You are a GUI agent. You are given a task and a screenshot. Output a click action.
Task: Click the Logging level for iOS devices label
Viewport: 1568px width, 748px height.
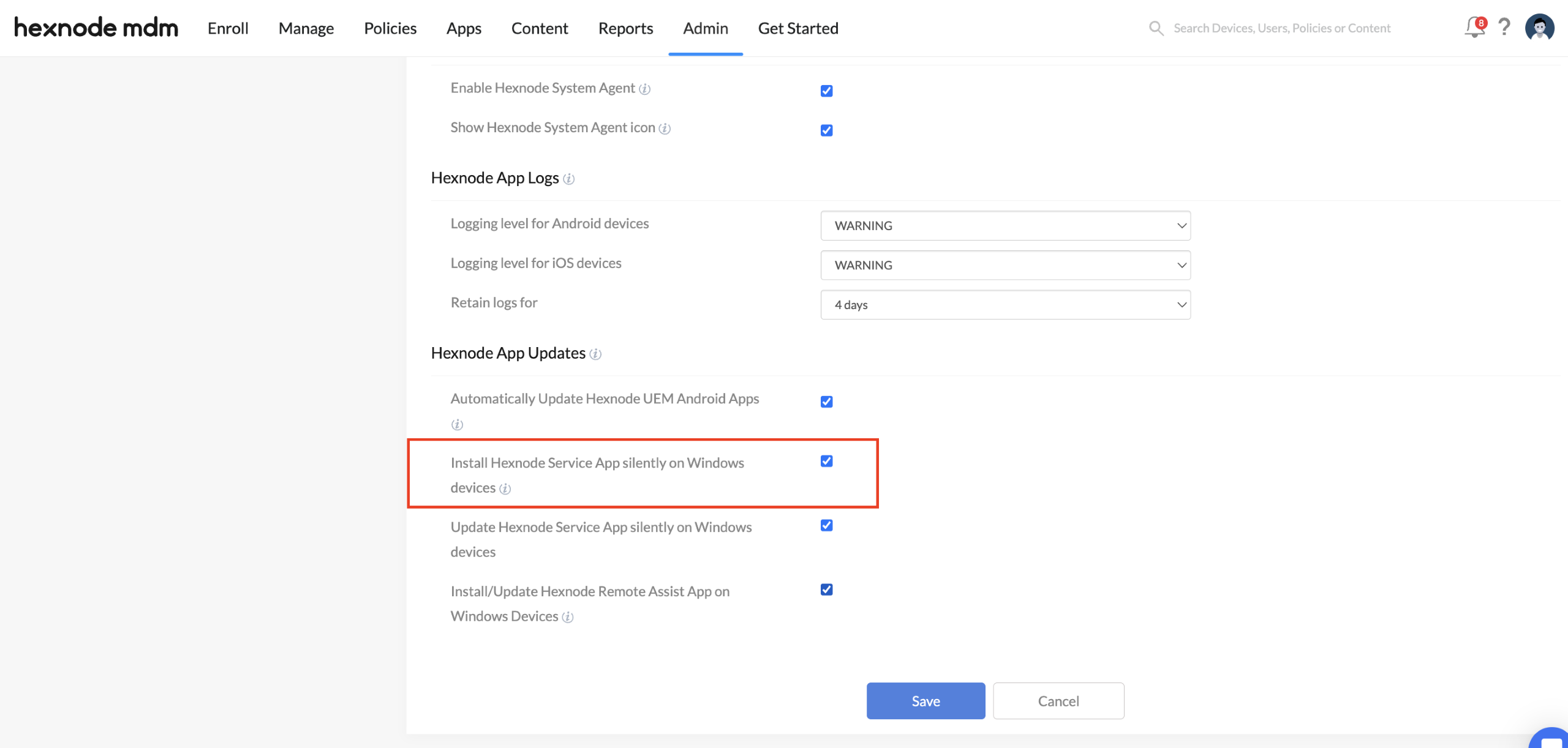[x=536, y=263]
